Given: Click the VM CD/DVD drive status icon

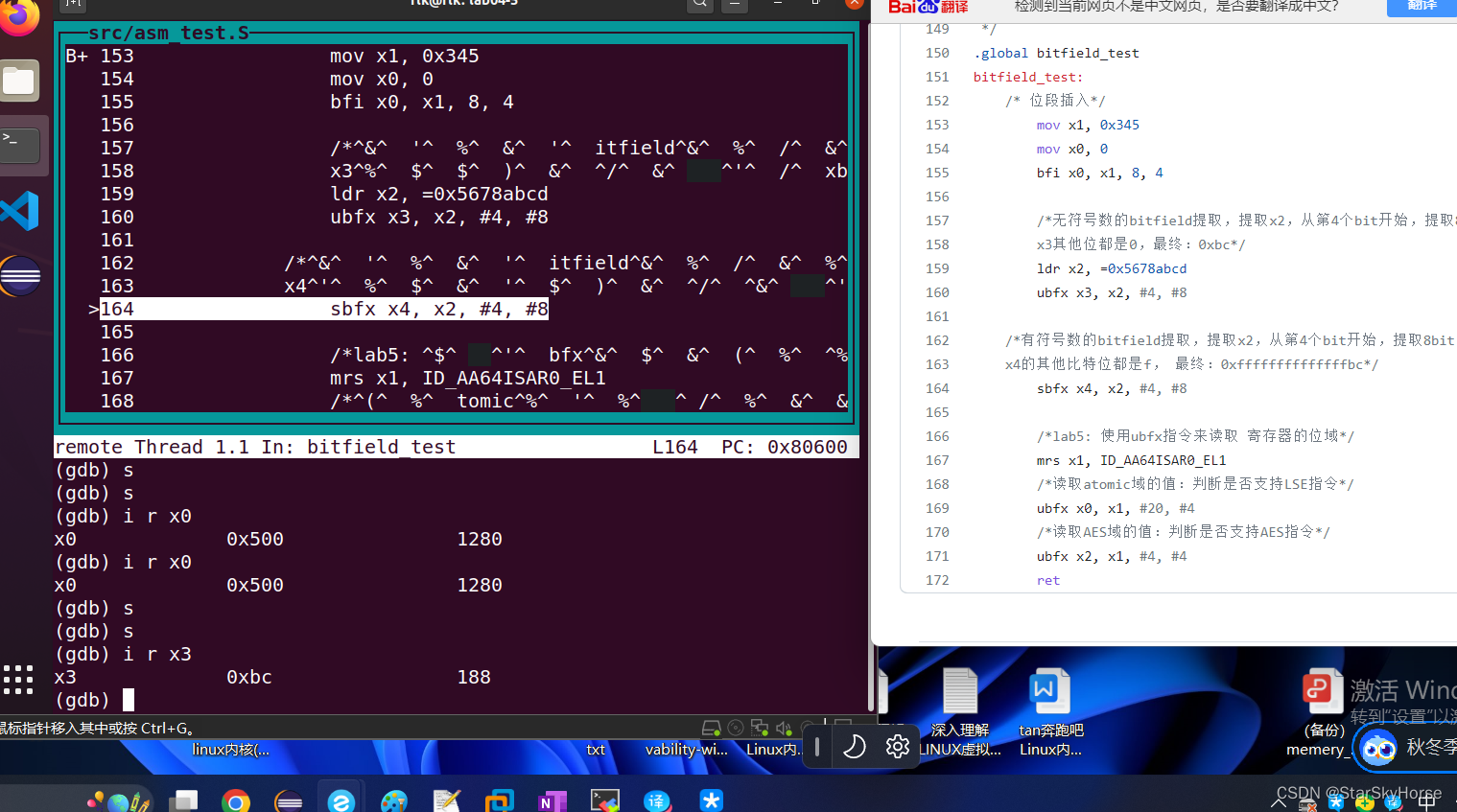Looking at the screenshot, I should [x=736, y=728].
